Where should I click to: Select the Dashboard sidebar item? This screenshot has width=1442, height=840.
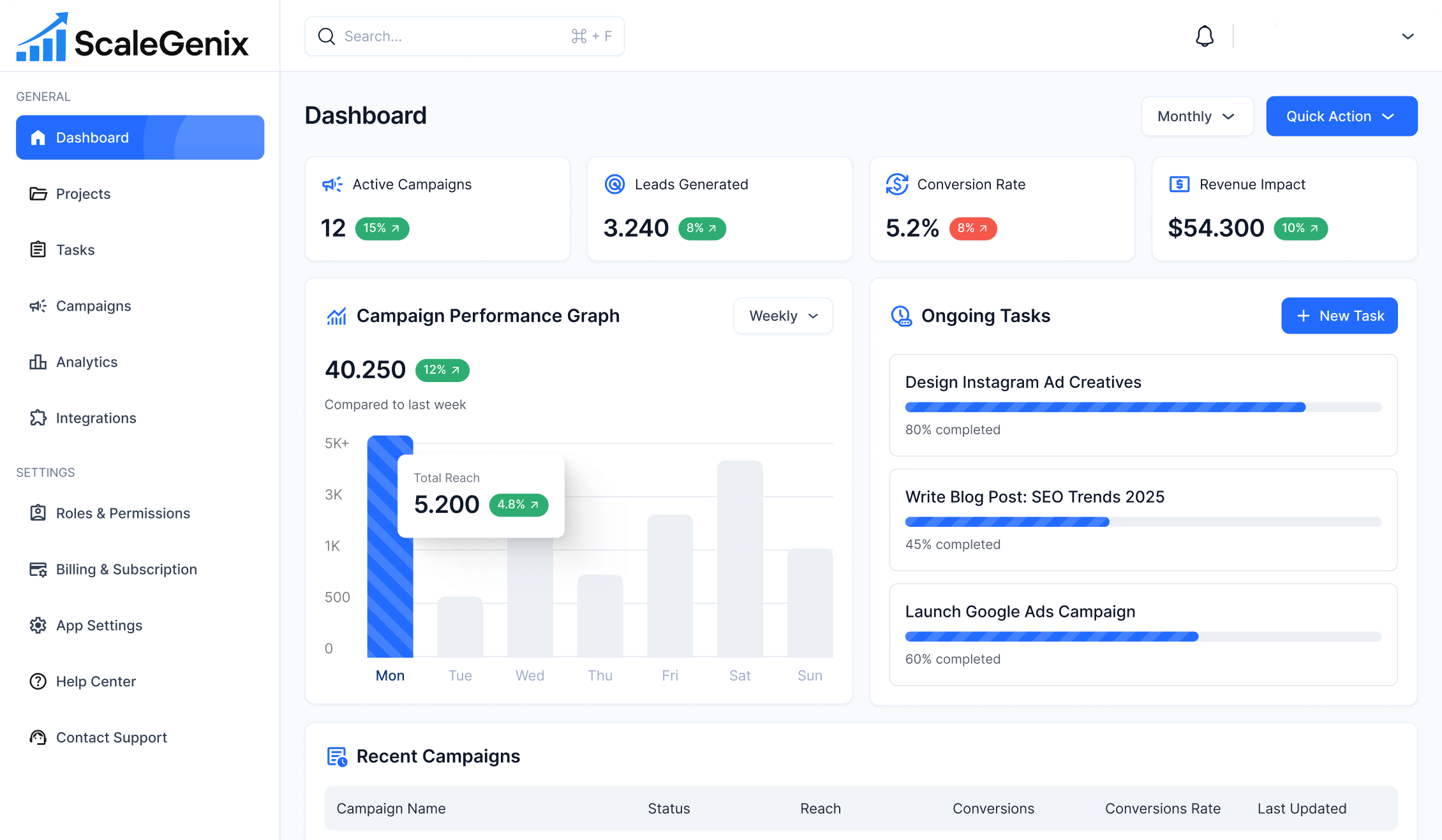[x=140, y=138]
